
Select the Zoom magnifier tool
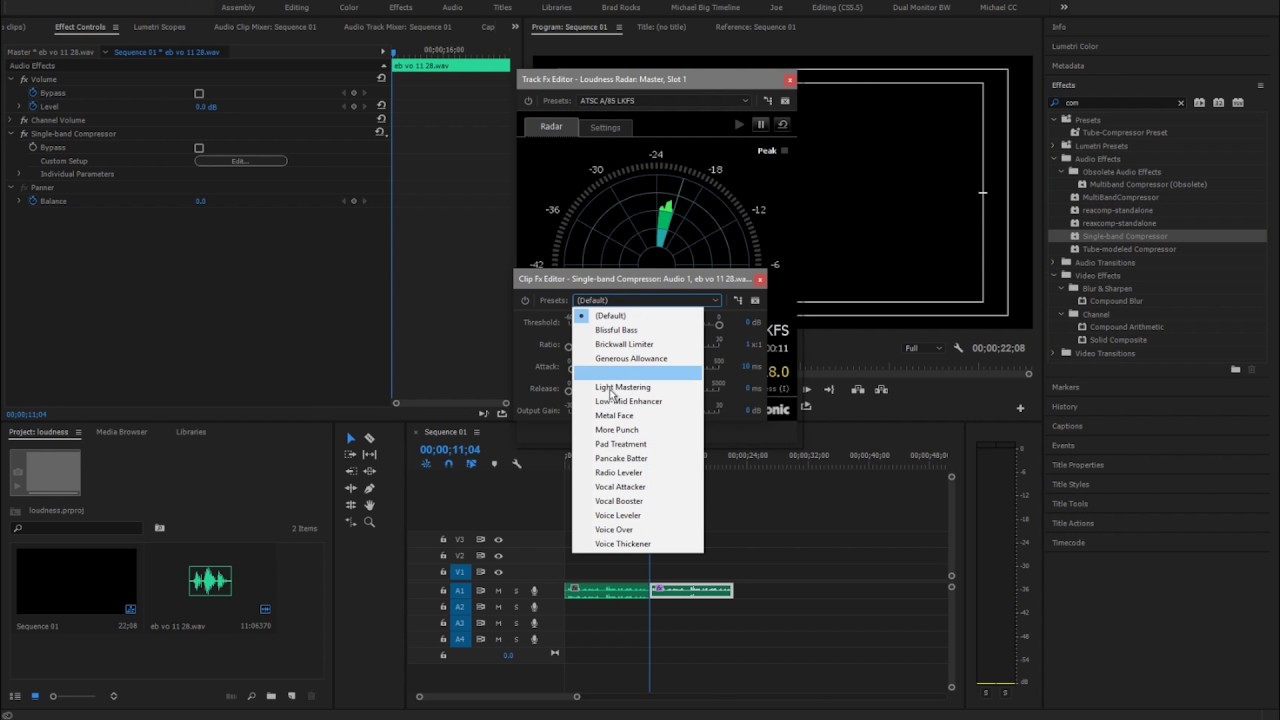point(369,522)
